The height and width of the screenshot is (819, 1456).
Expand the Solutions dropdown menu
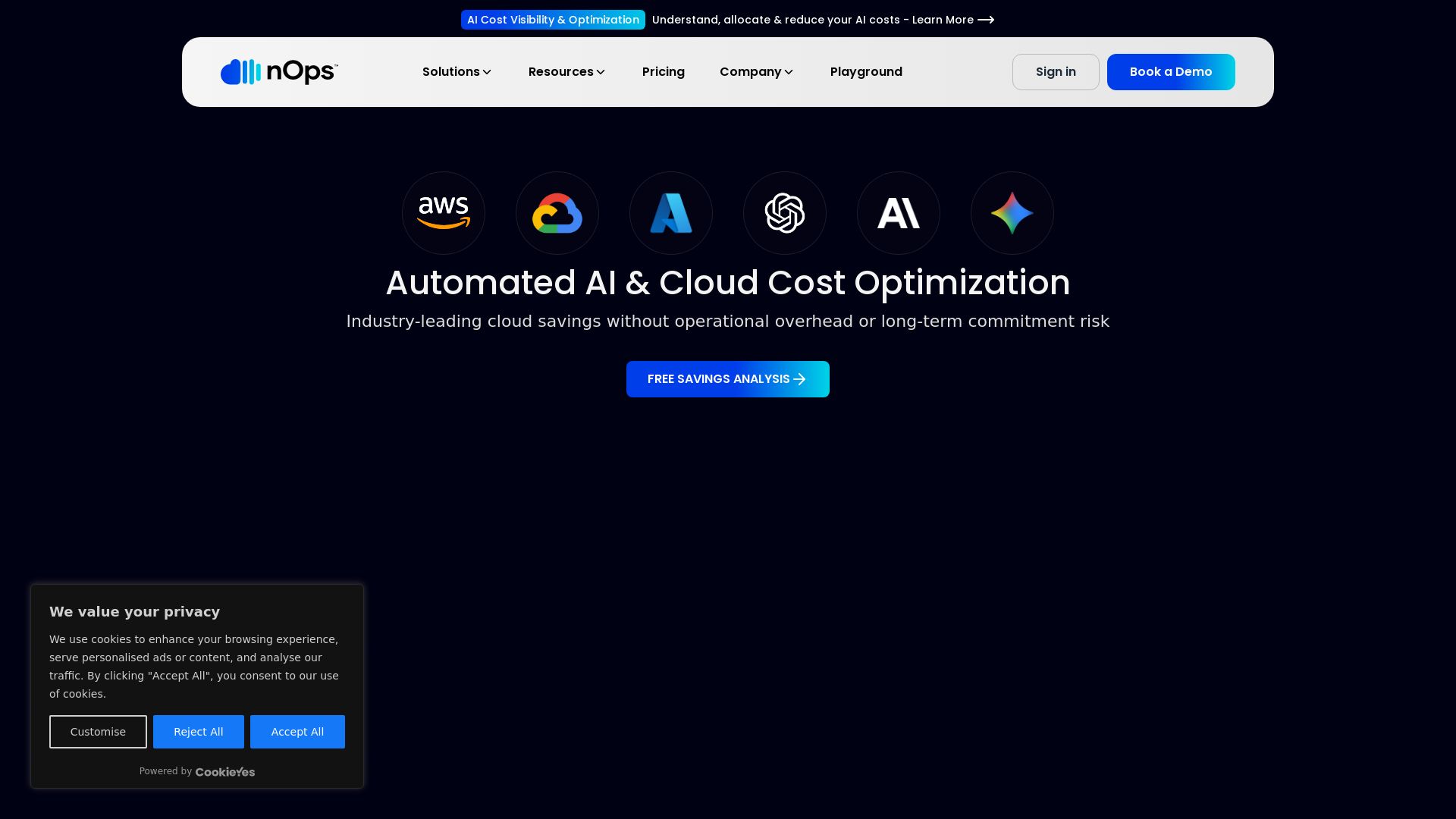tap(457, 72)
